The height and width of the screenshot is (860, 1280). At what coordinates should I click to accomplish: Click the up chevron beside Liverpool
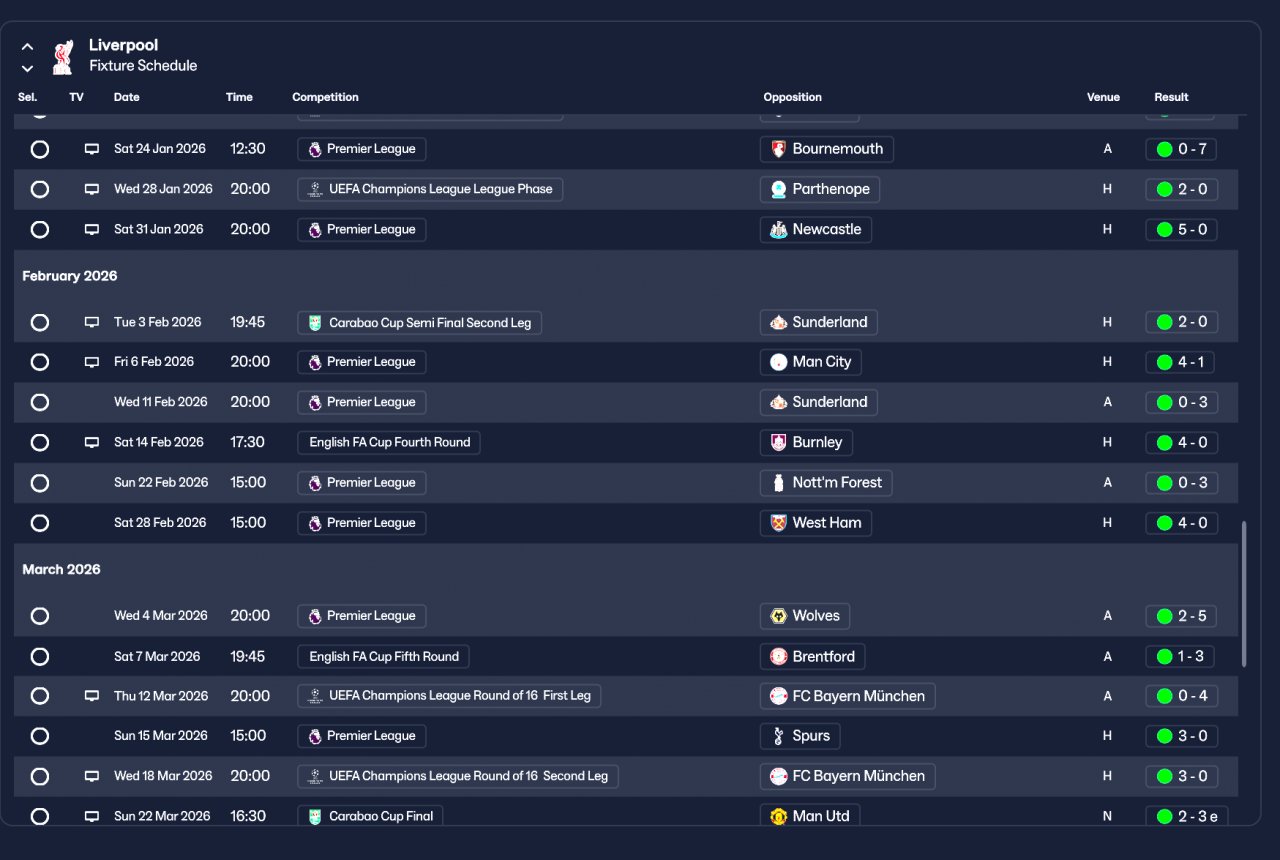pyautogui.click(x=28, y=47)
